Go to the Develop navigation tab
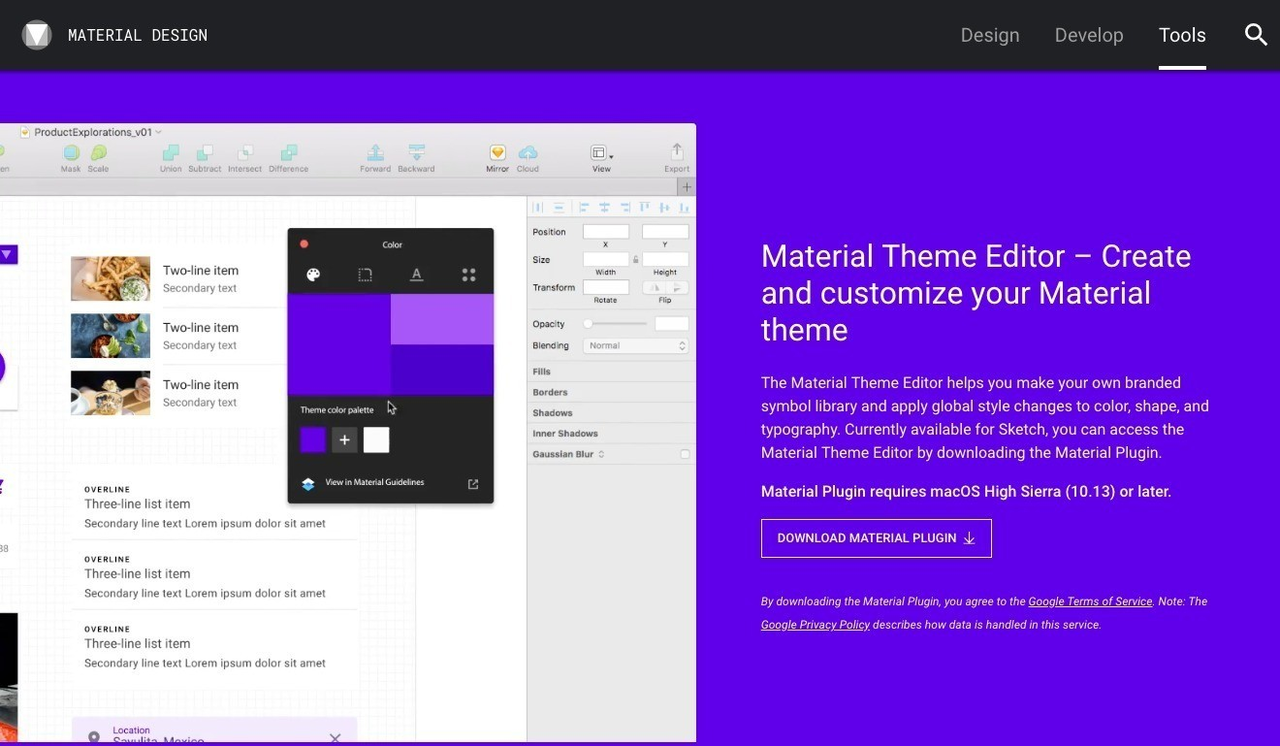The height and width of the screenshot is (746, 1280). point(1089,35)
